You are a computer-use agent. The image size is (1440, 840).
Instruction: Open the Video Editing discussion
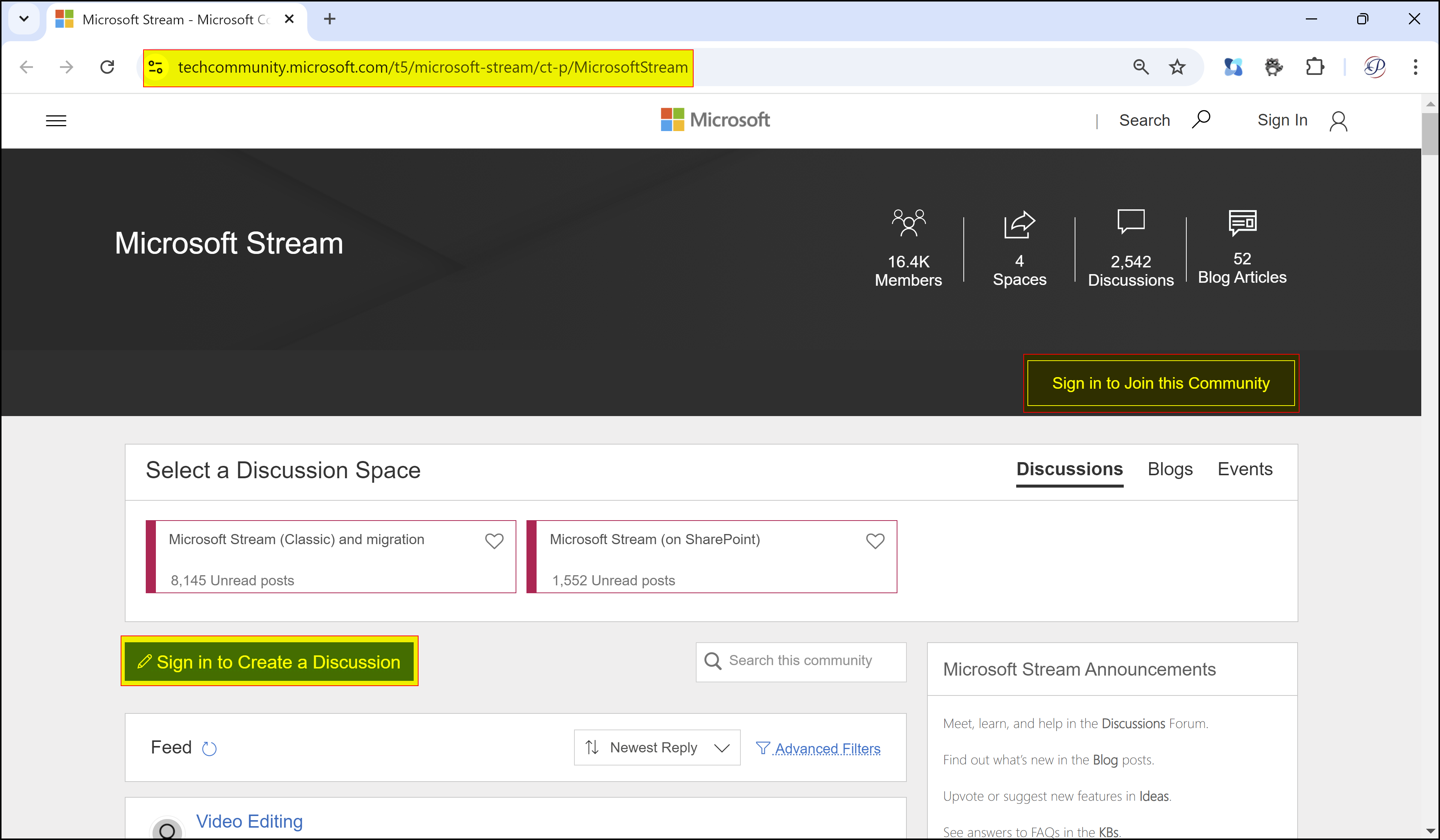249,821
